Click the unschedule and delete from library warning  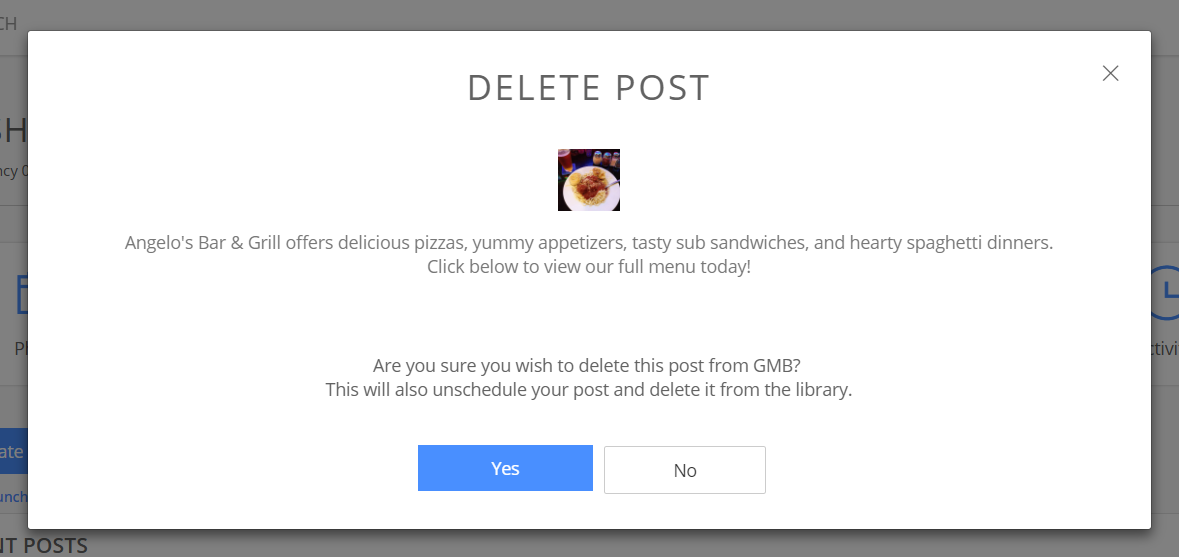[x=588, y=390]
